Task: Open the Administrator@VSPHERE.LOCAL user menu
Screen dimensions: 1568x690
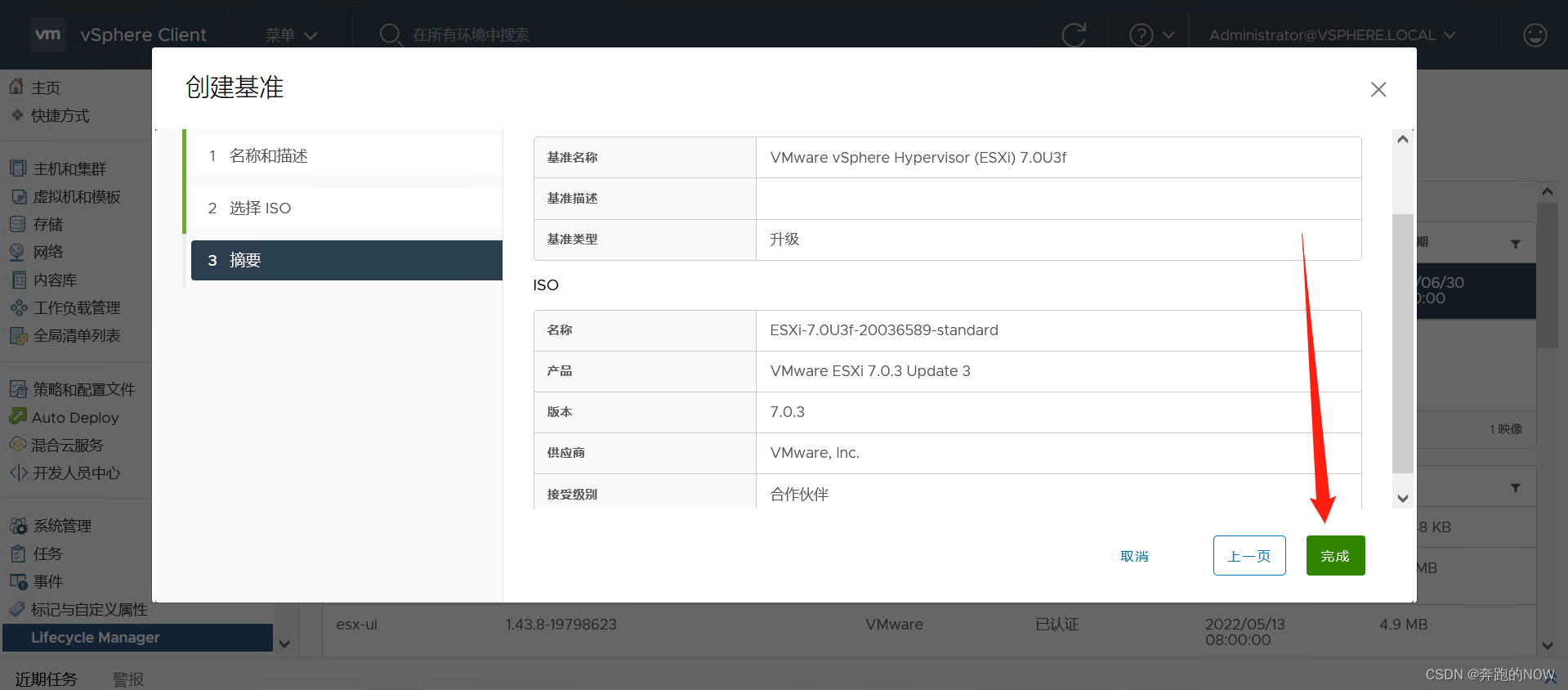Action: [1332, 35]
